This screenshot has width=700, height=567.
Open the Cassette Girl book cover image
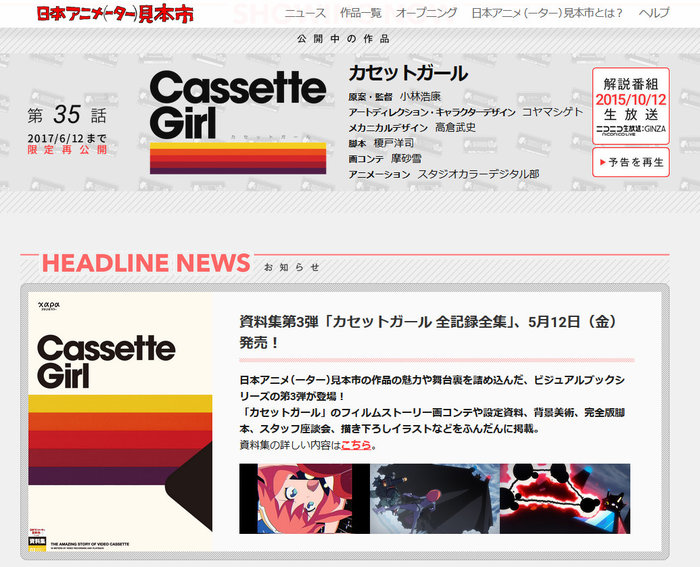tap(120, 422)
